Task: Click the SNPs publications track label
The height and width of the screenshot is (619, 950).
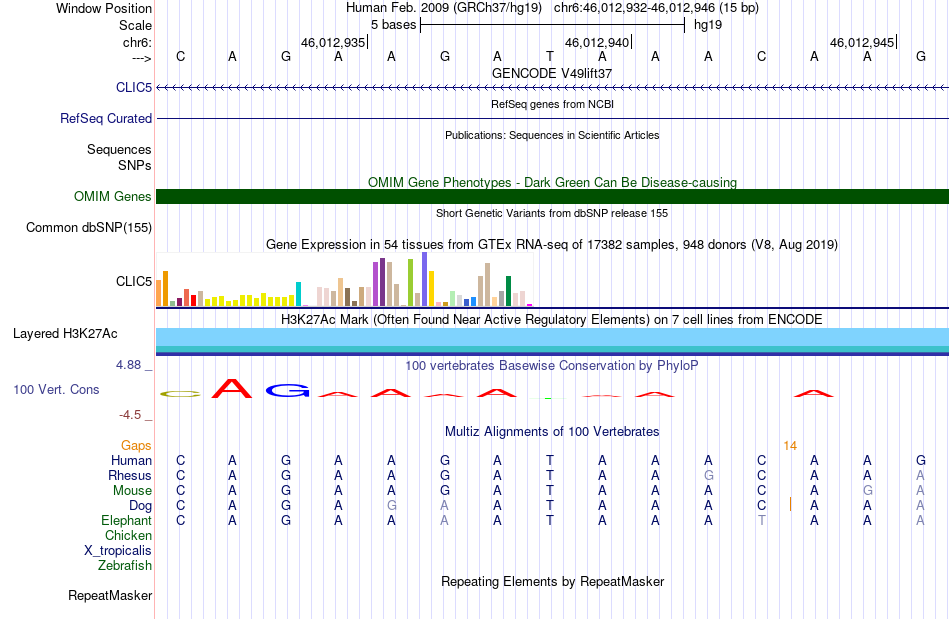Action: click(x=135, y=165)
